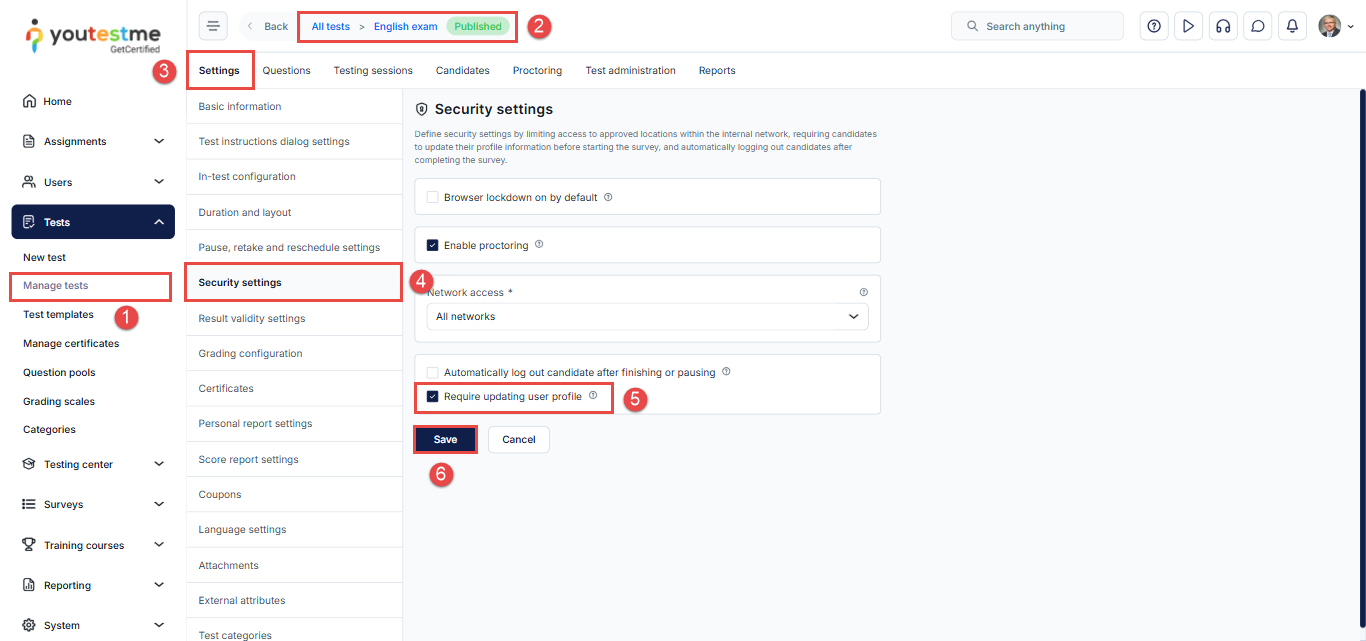Open the user profile avatar menu
Screen dimensions: 1366x641
point(1335,26)
